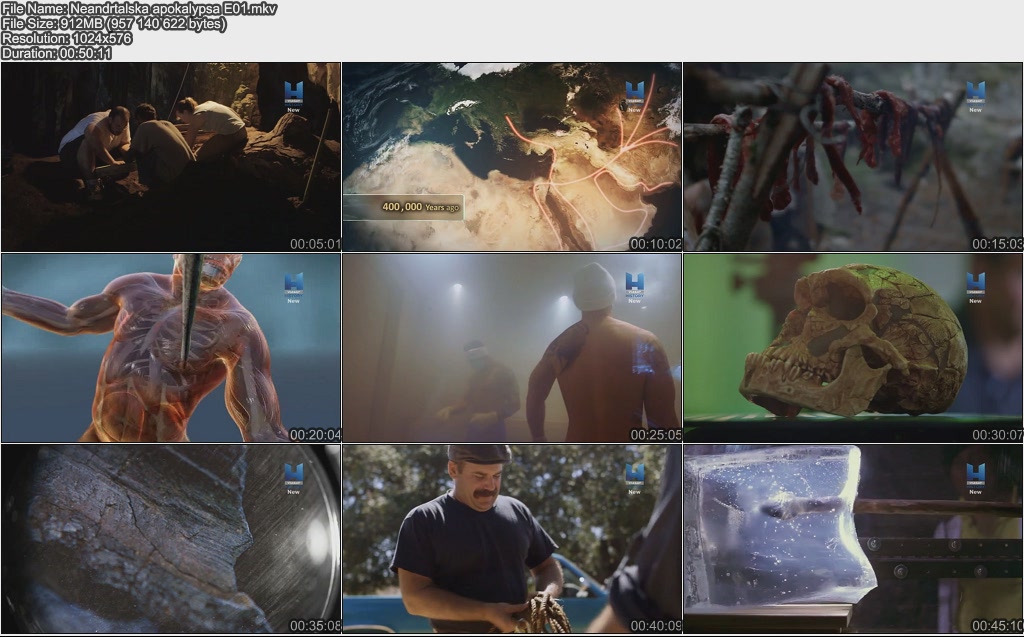
Task: Click the channel logo on the green skull frame
Action: pyautogui.click(x=975, y=286)
